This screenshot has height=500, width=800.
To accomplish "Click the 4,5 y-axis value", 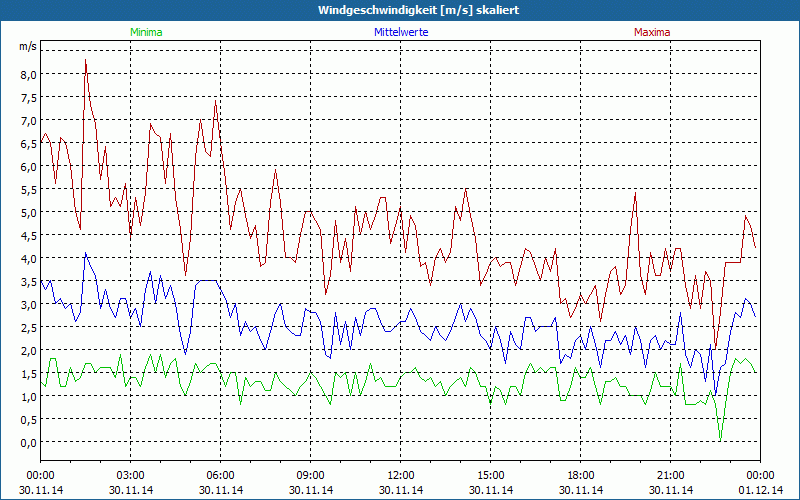I will [28, 235].
